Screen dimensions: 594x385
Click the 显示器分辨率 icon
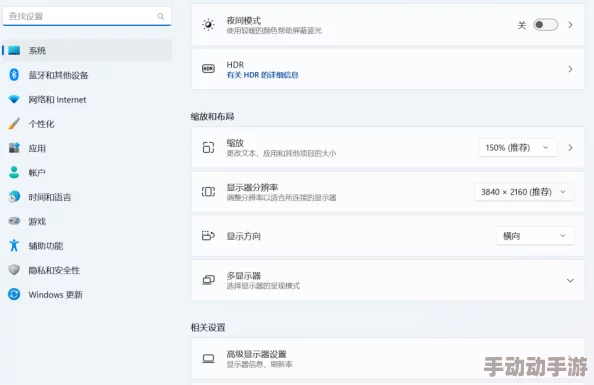208,192
